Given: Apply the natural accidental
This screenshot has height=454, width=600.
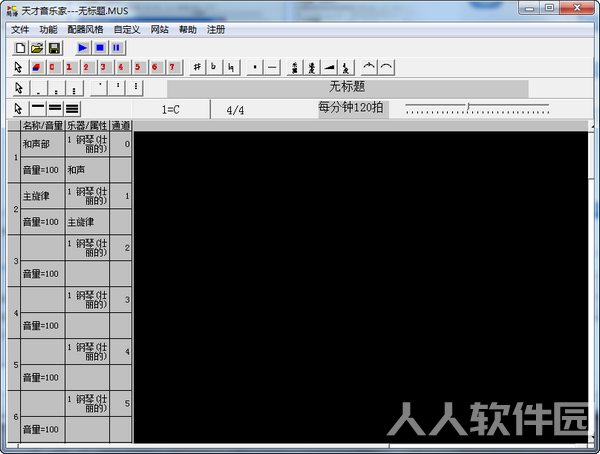Looking at the screenshot, I should point(231,68).
